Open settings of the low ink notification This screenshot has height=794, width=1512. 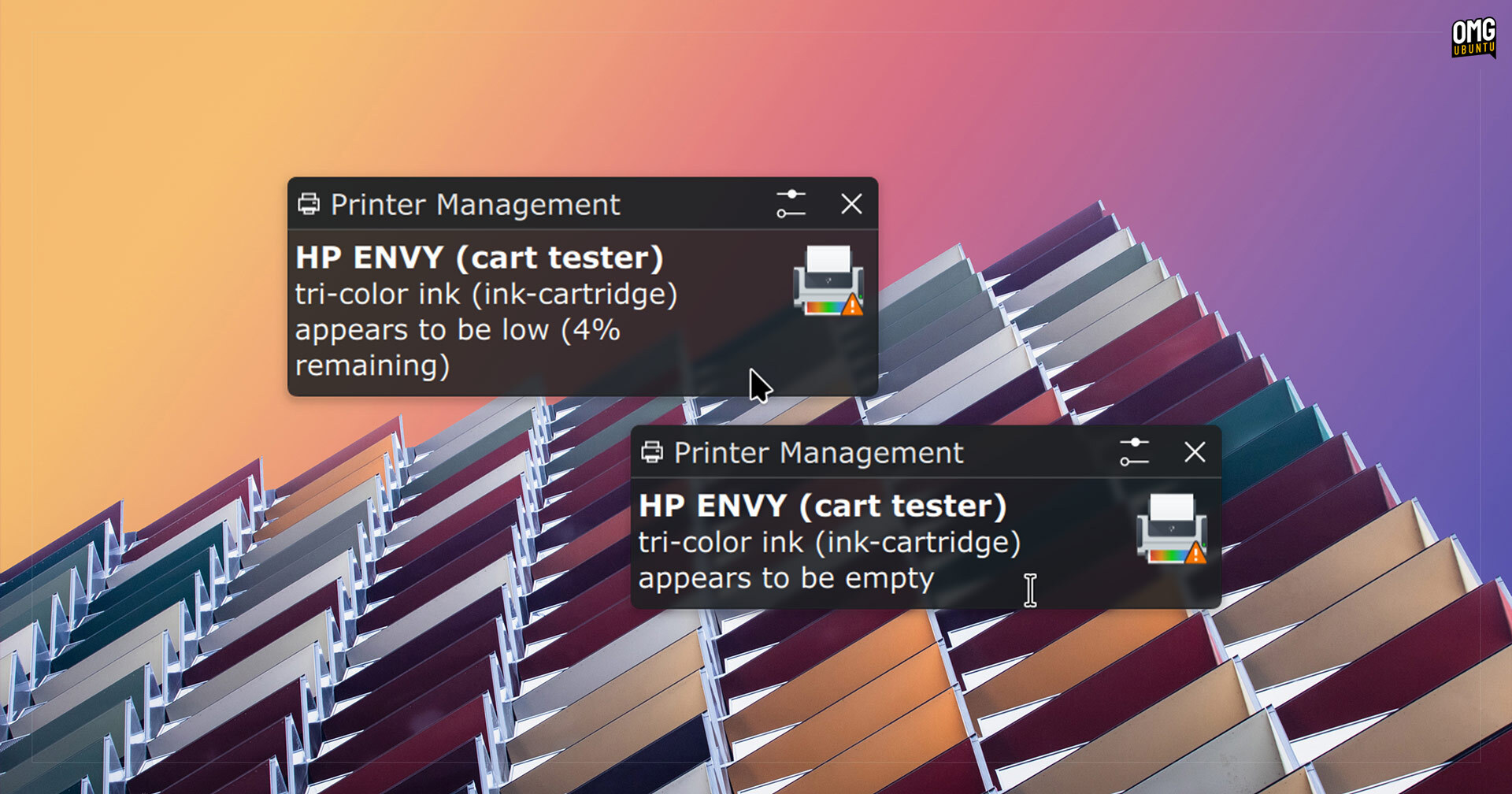(791, 204)
